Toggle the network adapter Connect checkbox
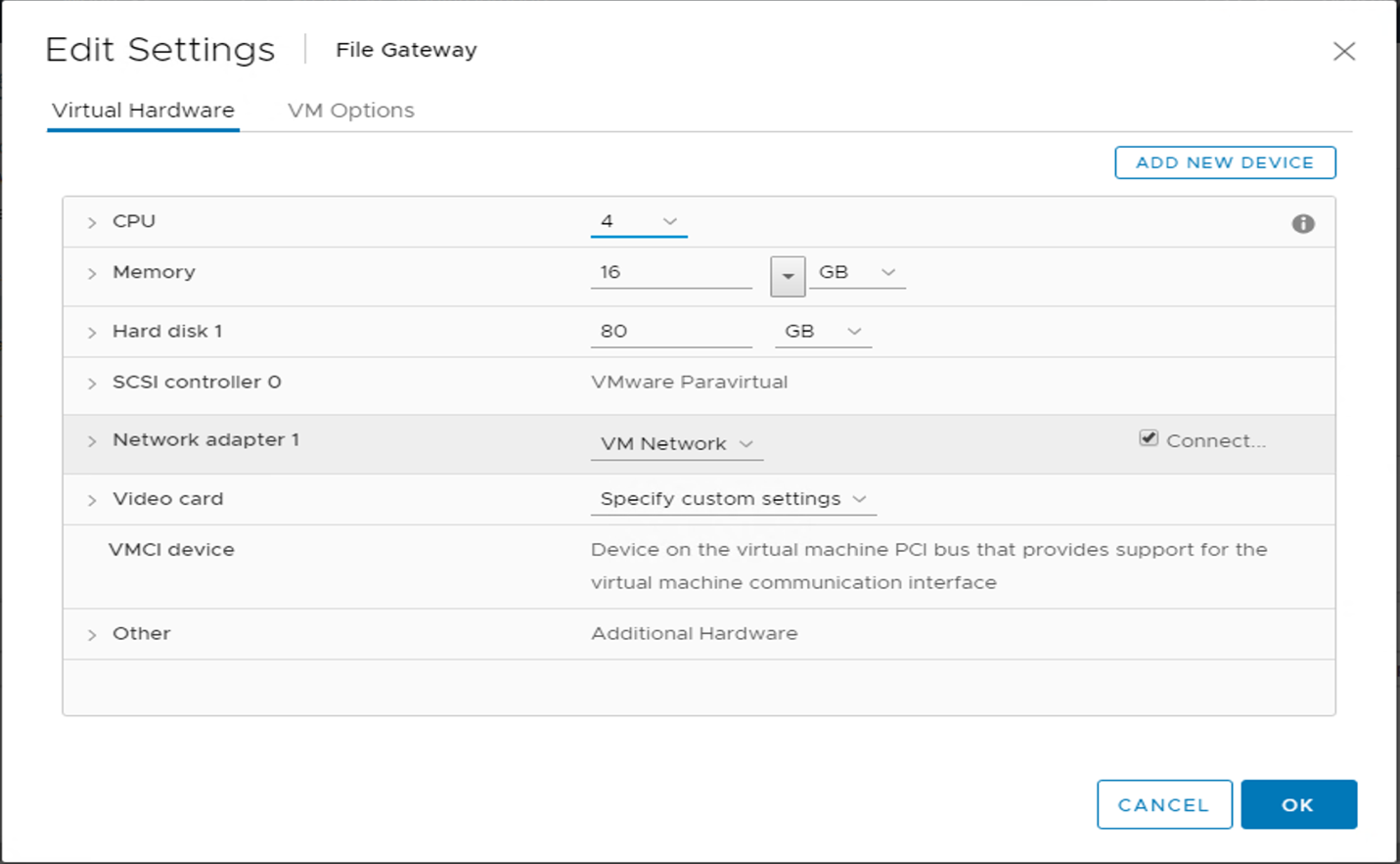Image resolution: width=1400 pixels, height=864 pixels. tap(1147, 438)
